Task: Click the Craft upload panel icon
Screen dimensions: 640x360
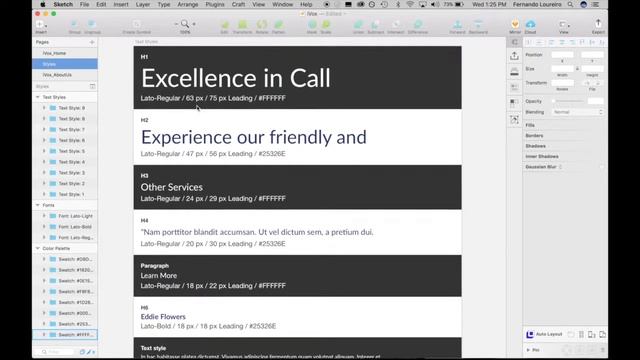Action: 514,56
